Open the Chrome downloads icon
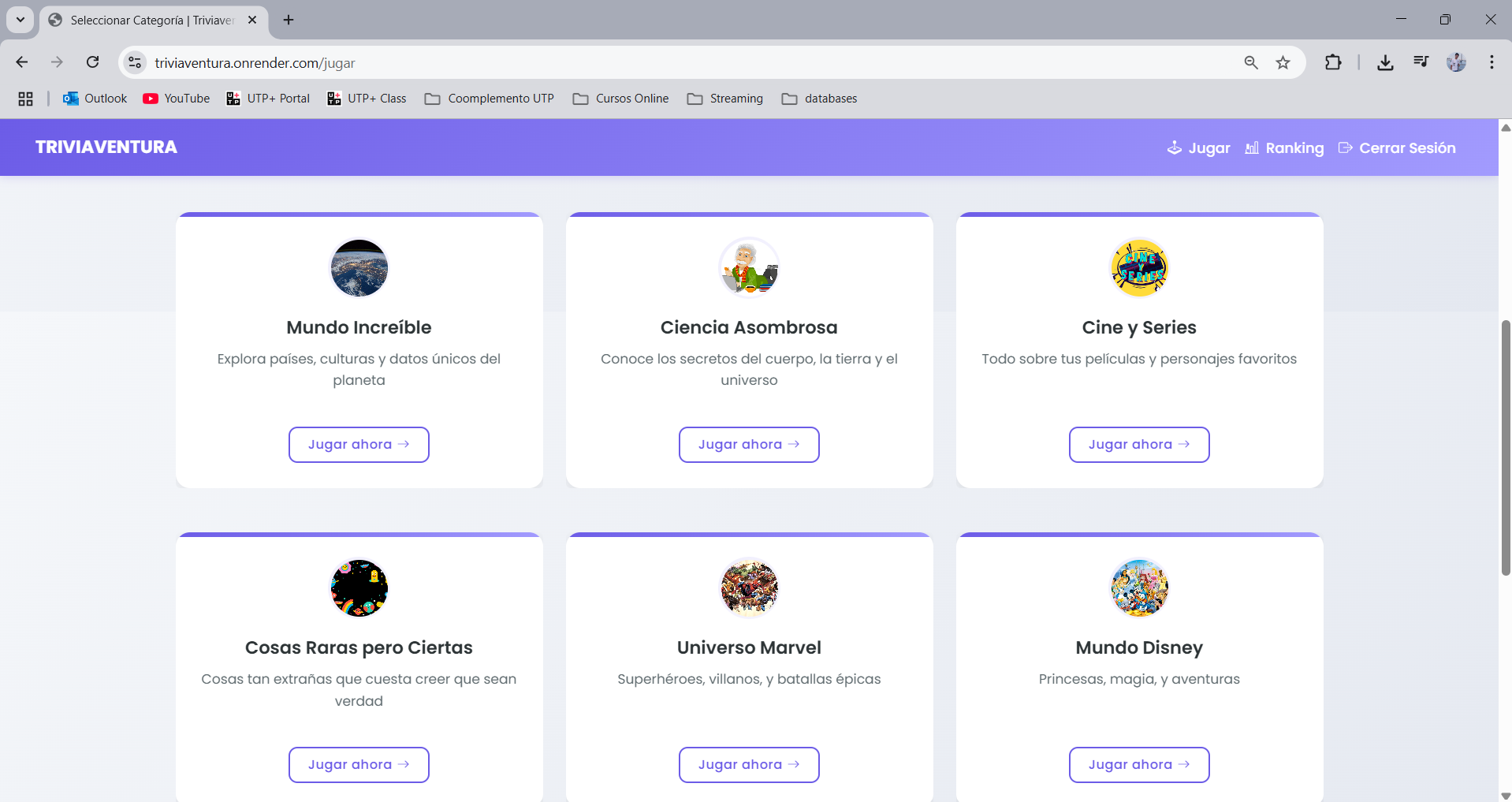Screen dimensions: 1512x802 tap(1384, 63)
